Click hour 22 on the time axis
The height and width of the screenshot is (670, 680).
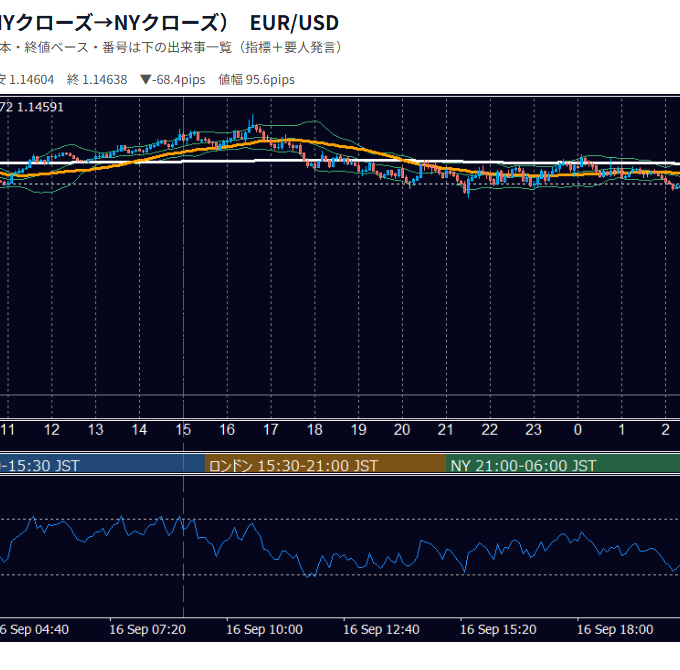point(490,430)
